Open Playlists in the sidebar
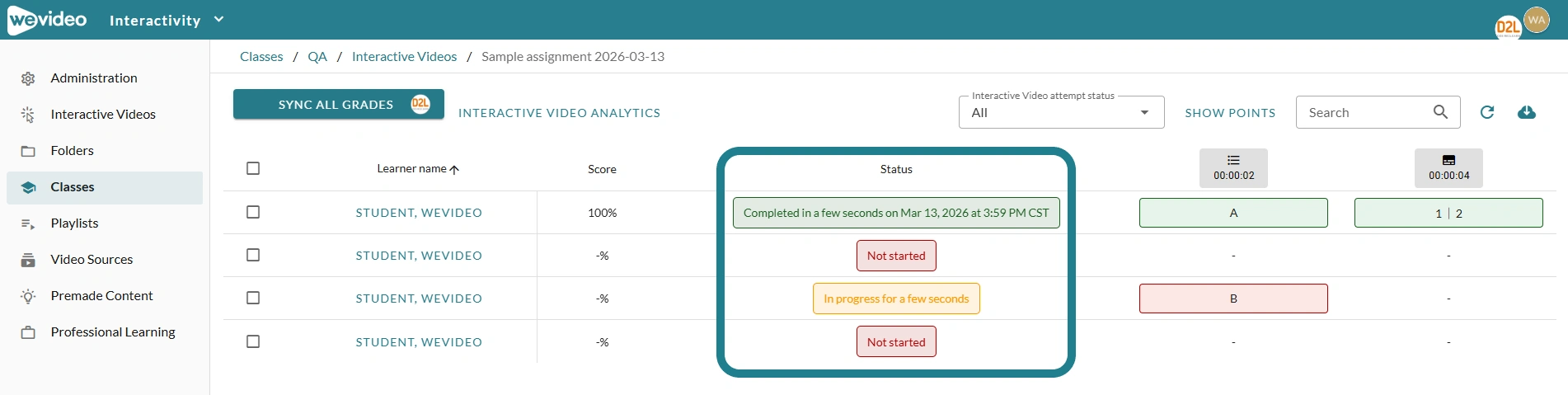The image size is (1568, 395). (105, 223)
